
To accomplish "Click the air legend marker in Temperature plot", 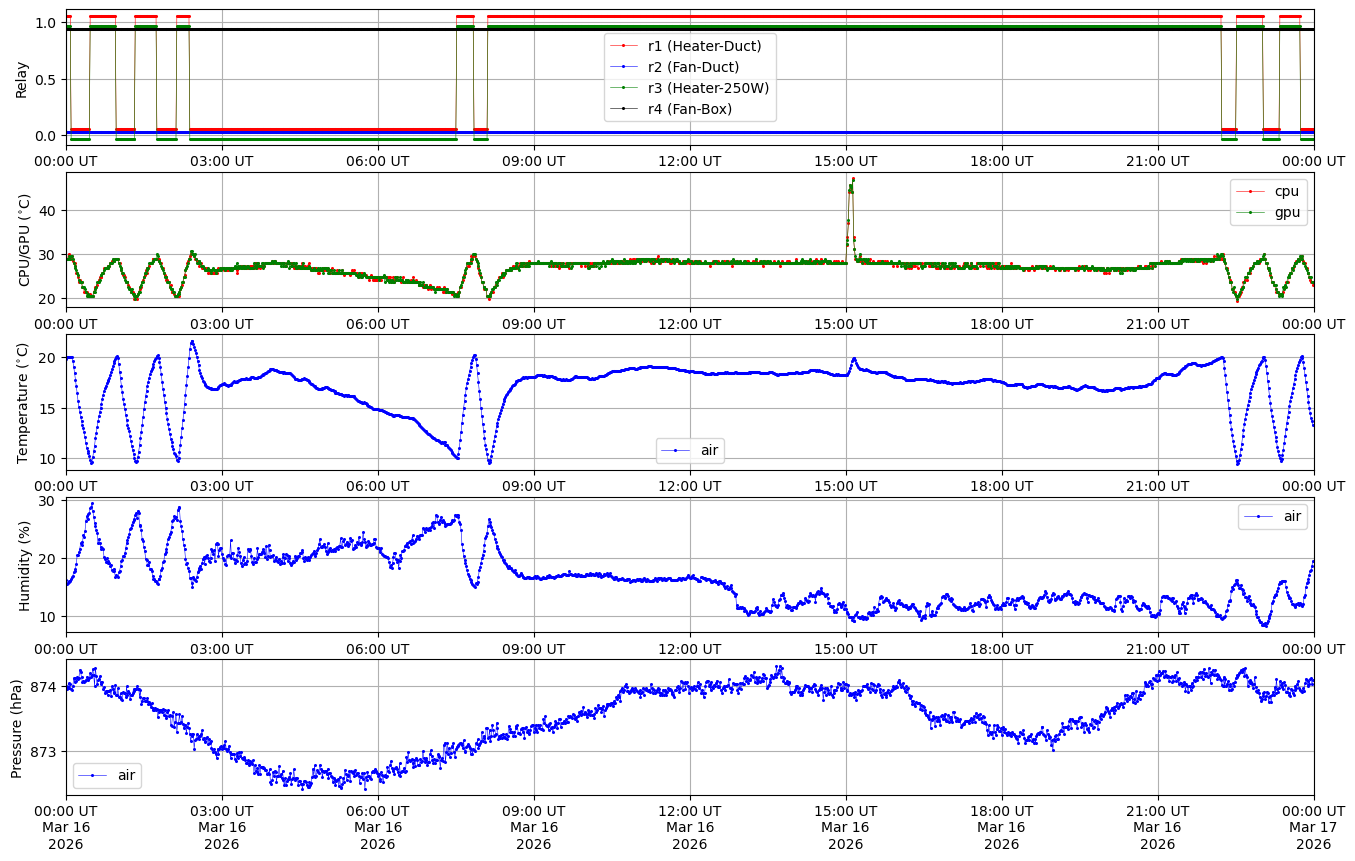I will click(x=677, y=450).
